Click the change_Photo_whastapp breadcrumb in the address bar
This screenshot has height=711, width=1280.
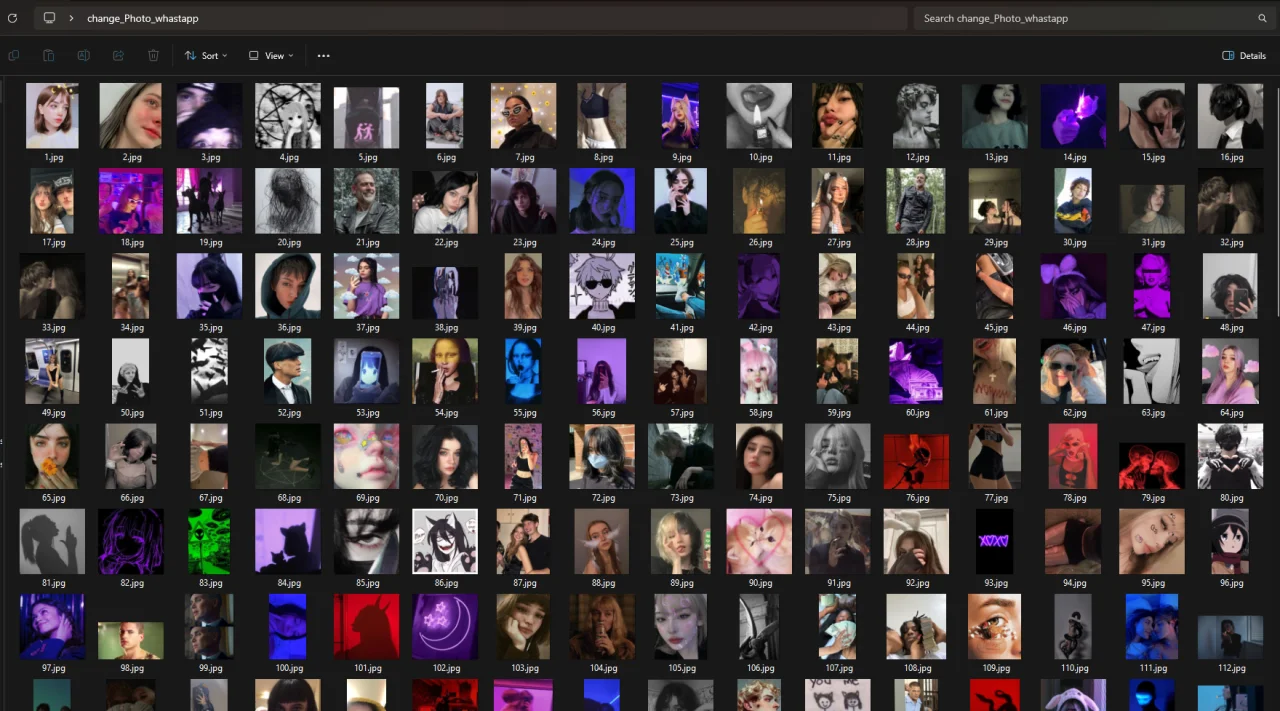142,18
